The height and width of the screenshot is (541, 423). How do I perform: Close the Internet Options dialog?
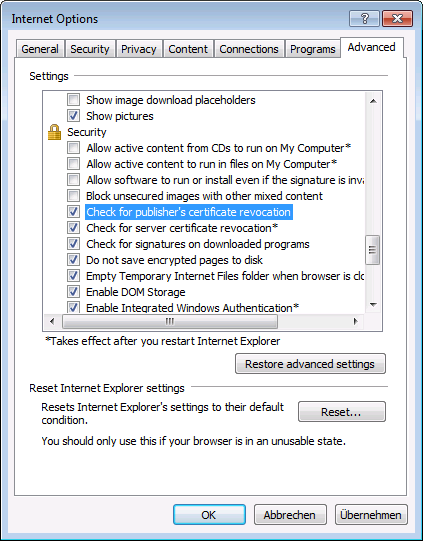click(x=397, y=19)
